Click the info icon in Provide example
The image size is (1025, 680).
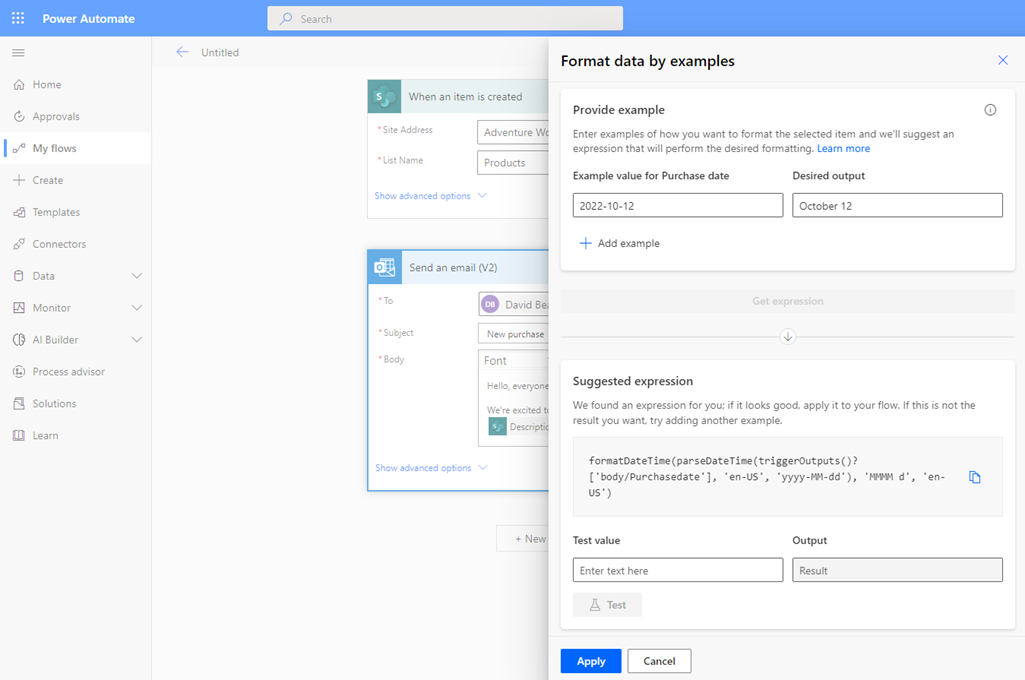click(990, 110)
